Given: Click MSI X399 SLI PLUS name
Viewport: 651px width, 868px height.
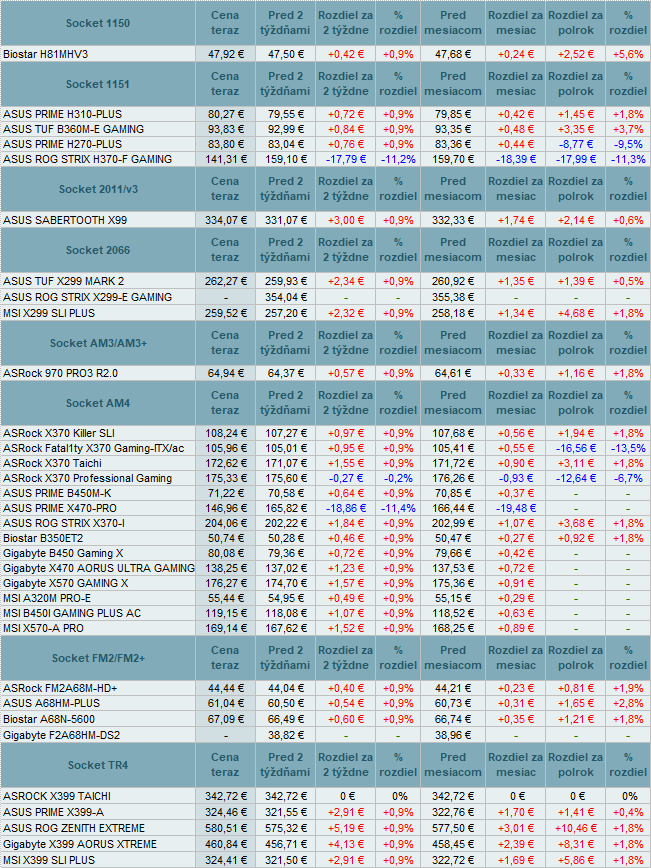Looking at the screenshot, I should 49,860.
